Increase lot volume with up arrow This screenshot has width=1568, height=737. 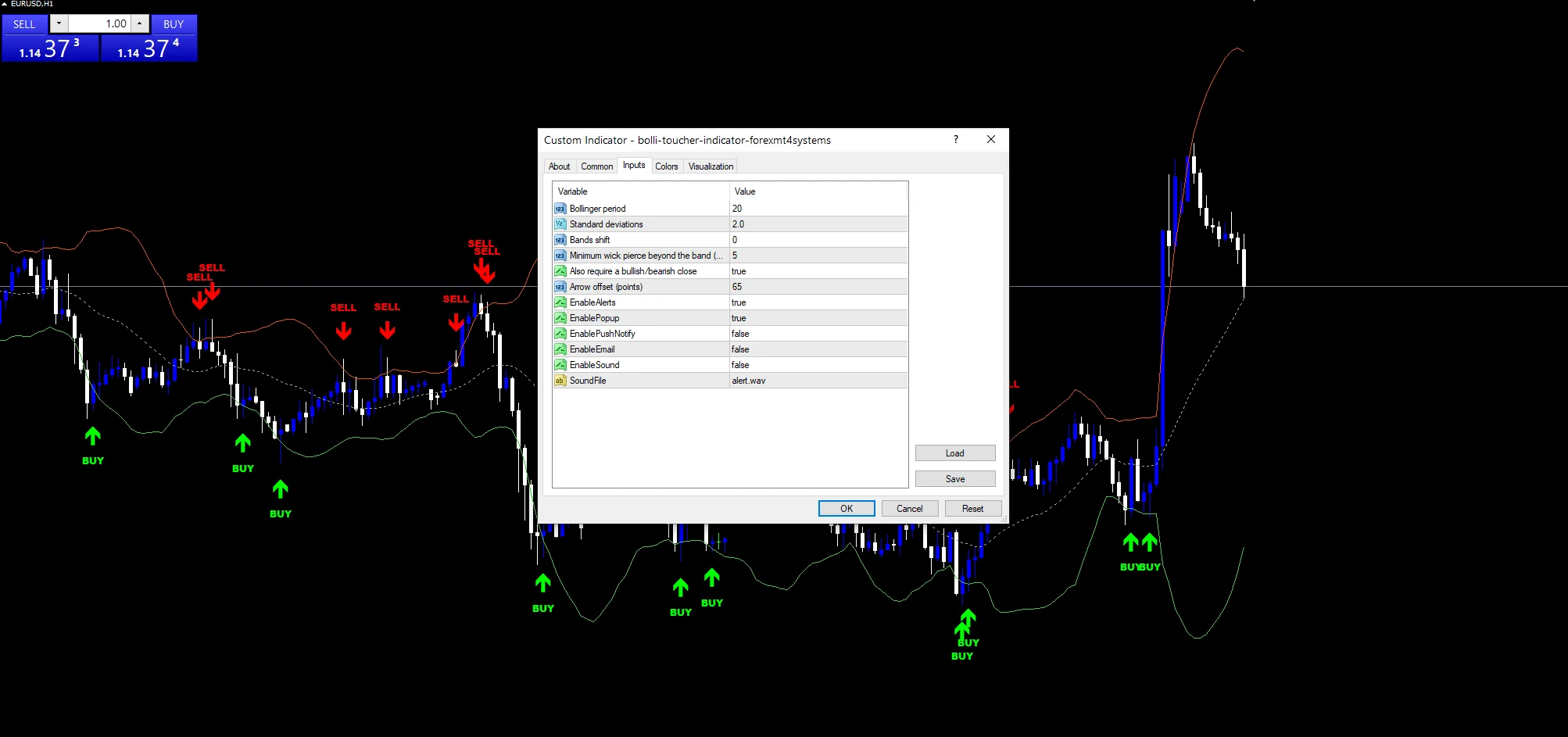[x=140, y=23]
